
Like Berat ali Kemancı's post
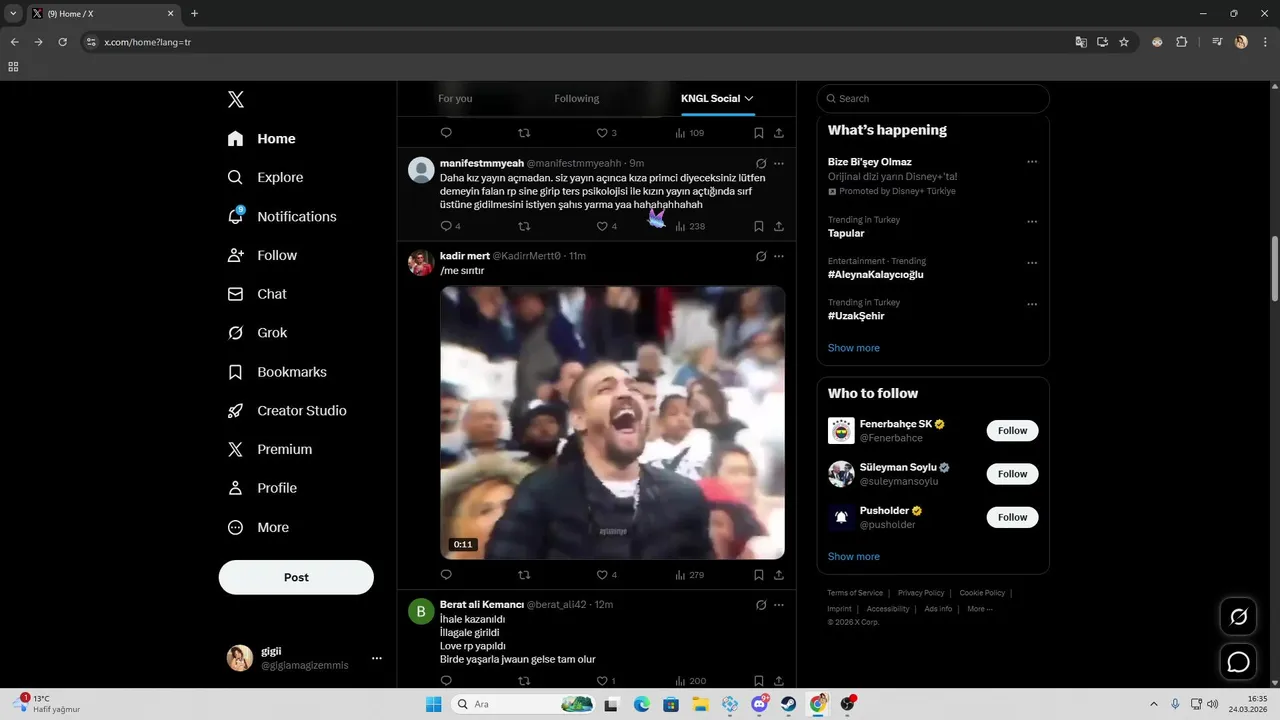tap(602, 681)
